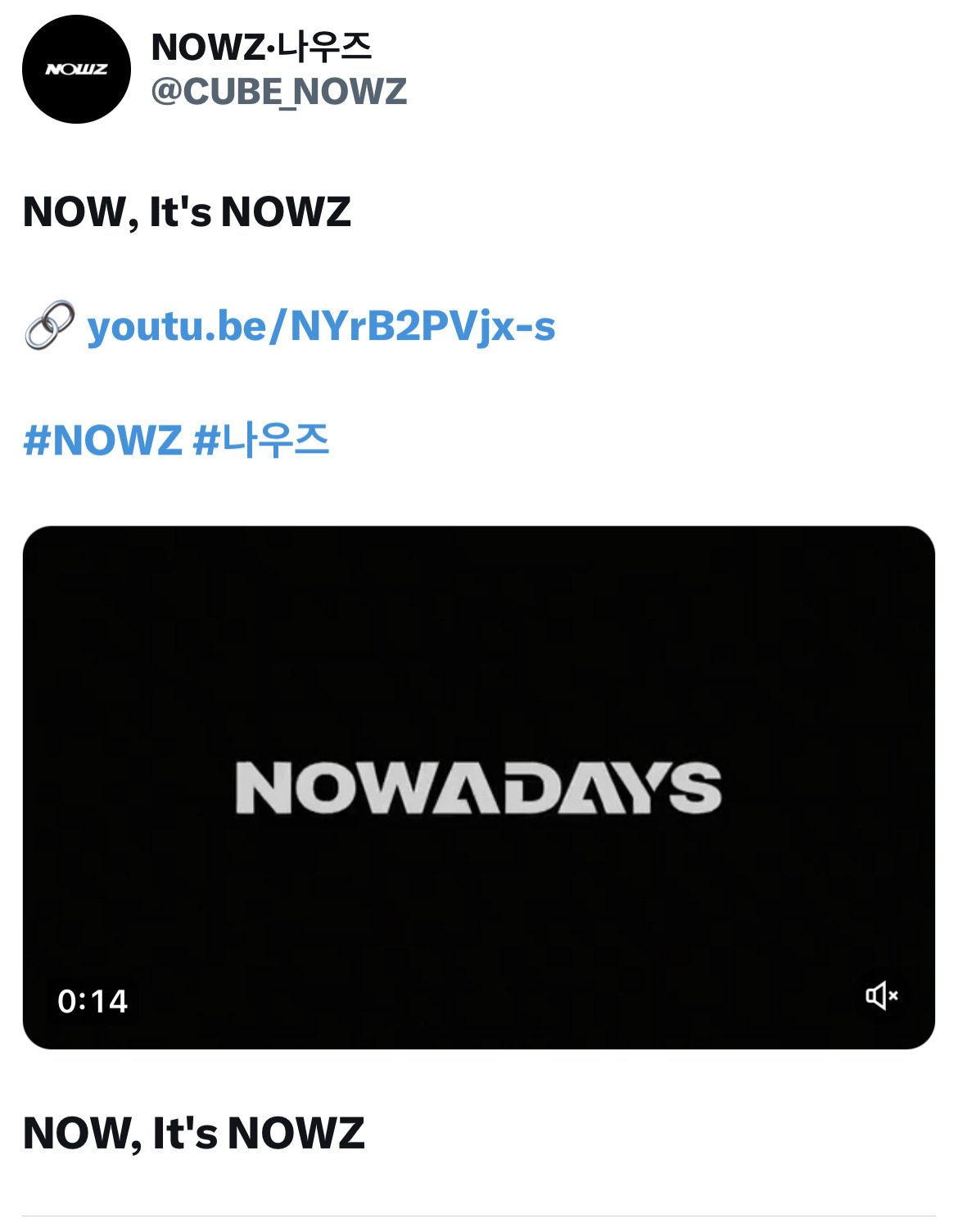Screen dimensions: 958x1232
Task: Select the tweet text "NOW, It's NOWZ" above the link
Action: click(x=187, y=212)
